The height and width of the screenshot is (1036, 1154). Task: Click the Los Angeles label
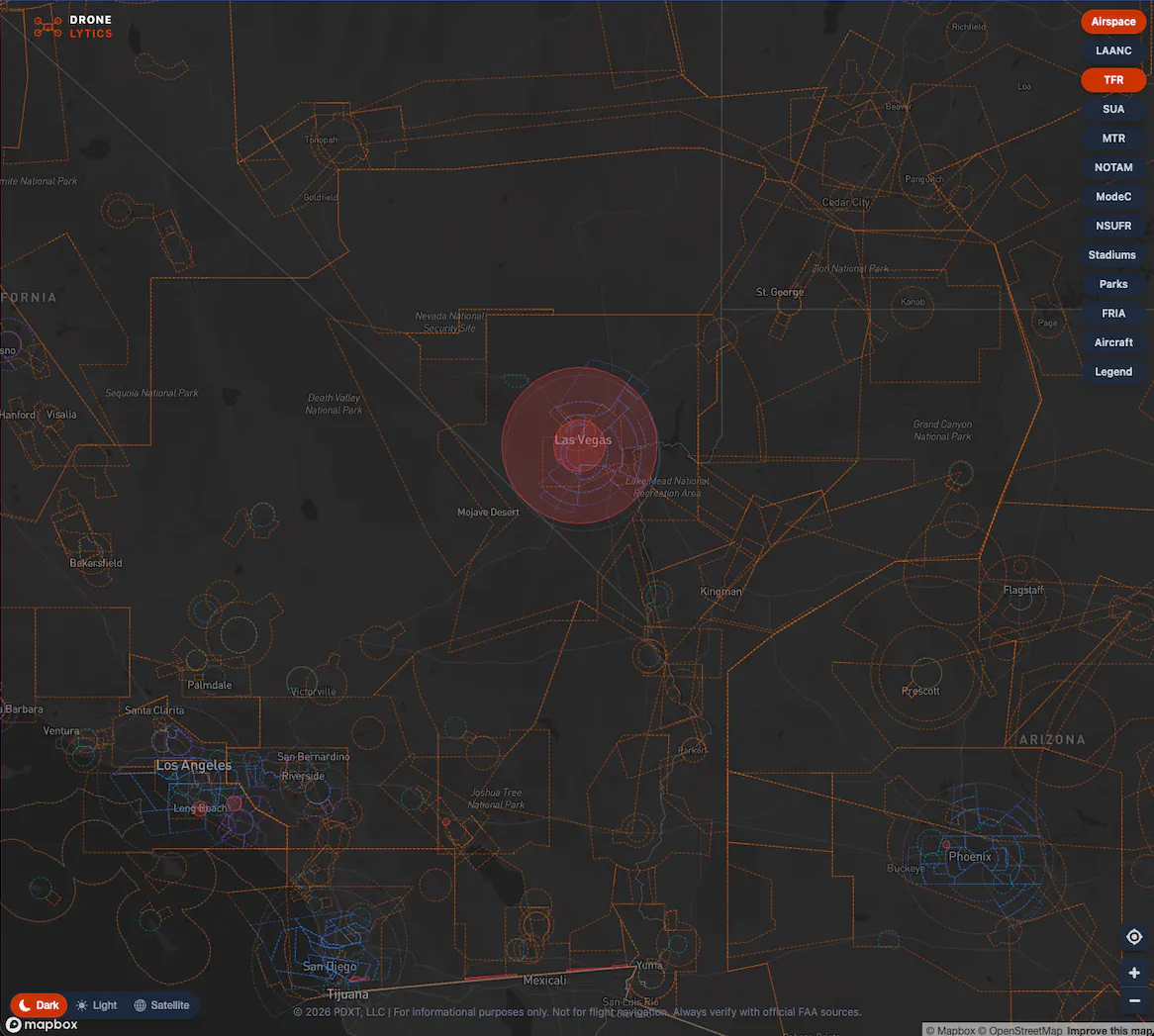click(194, 765)
